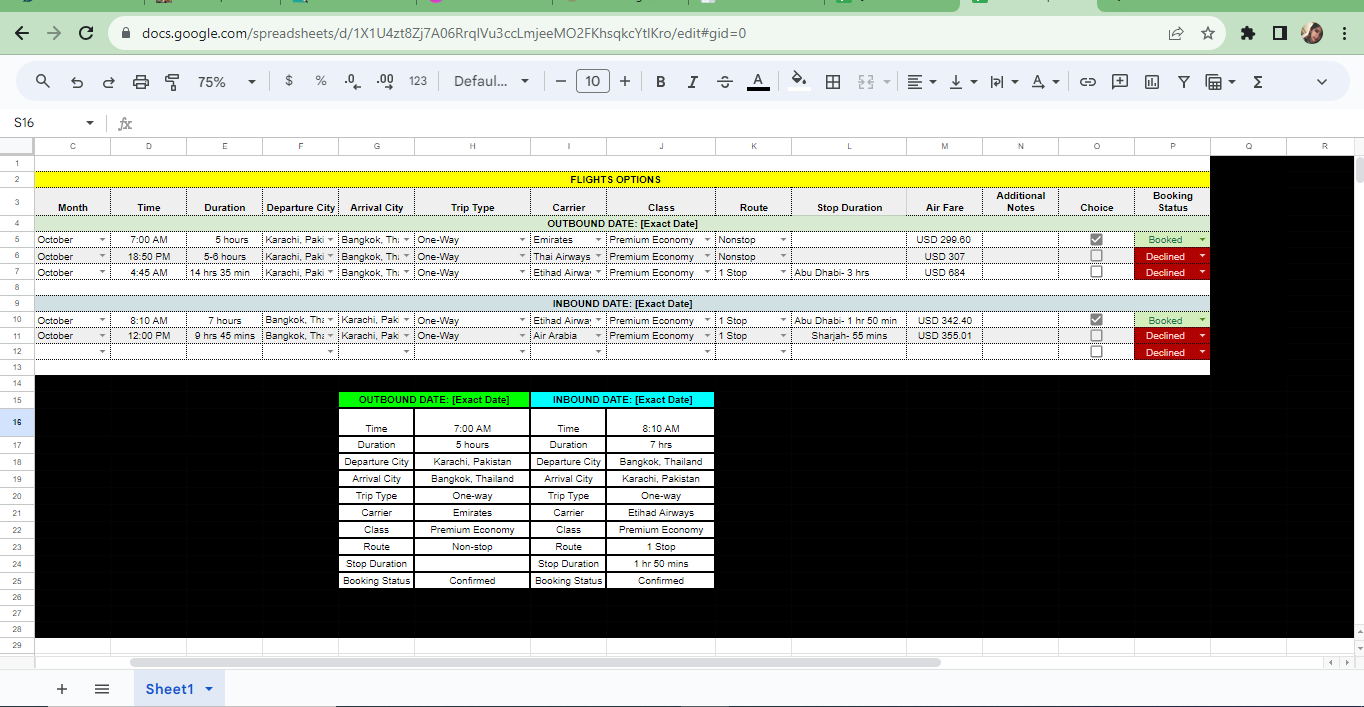Image resolution: width=1364 pixels, height=707 pixels.
Task: Open the borders tool
Action: pos(832,82)
